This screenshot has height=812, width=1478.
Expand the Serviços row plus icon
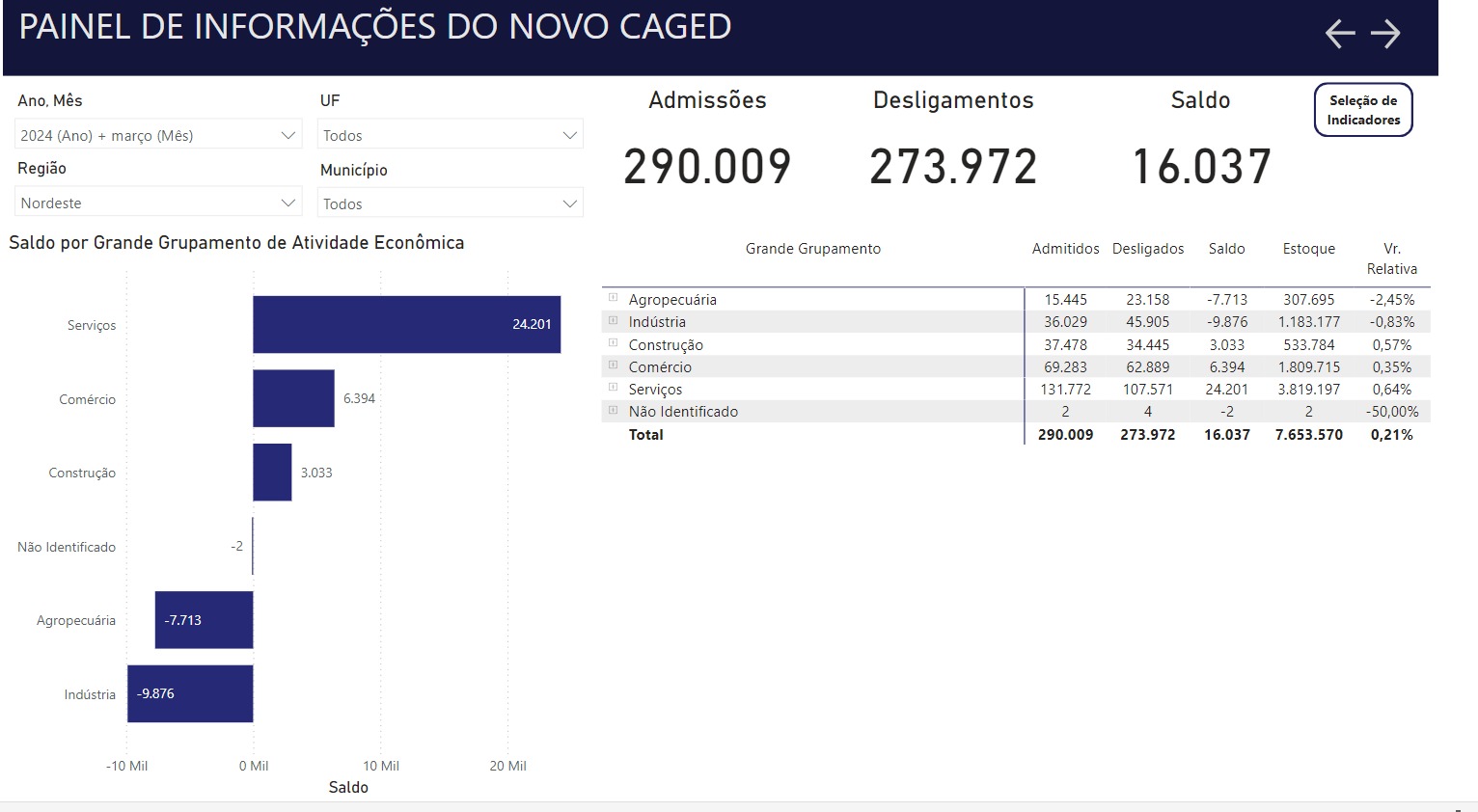coord(613,388)
